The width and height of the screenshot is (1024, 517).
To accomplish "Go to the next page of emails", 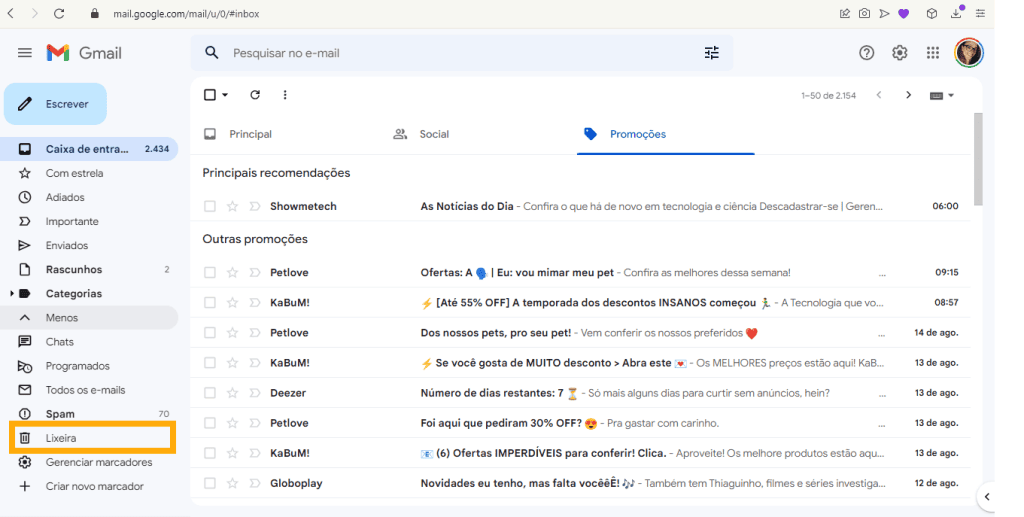I will [x=908, y=95].
